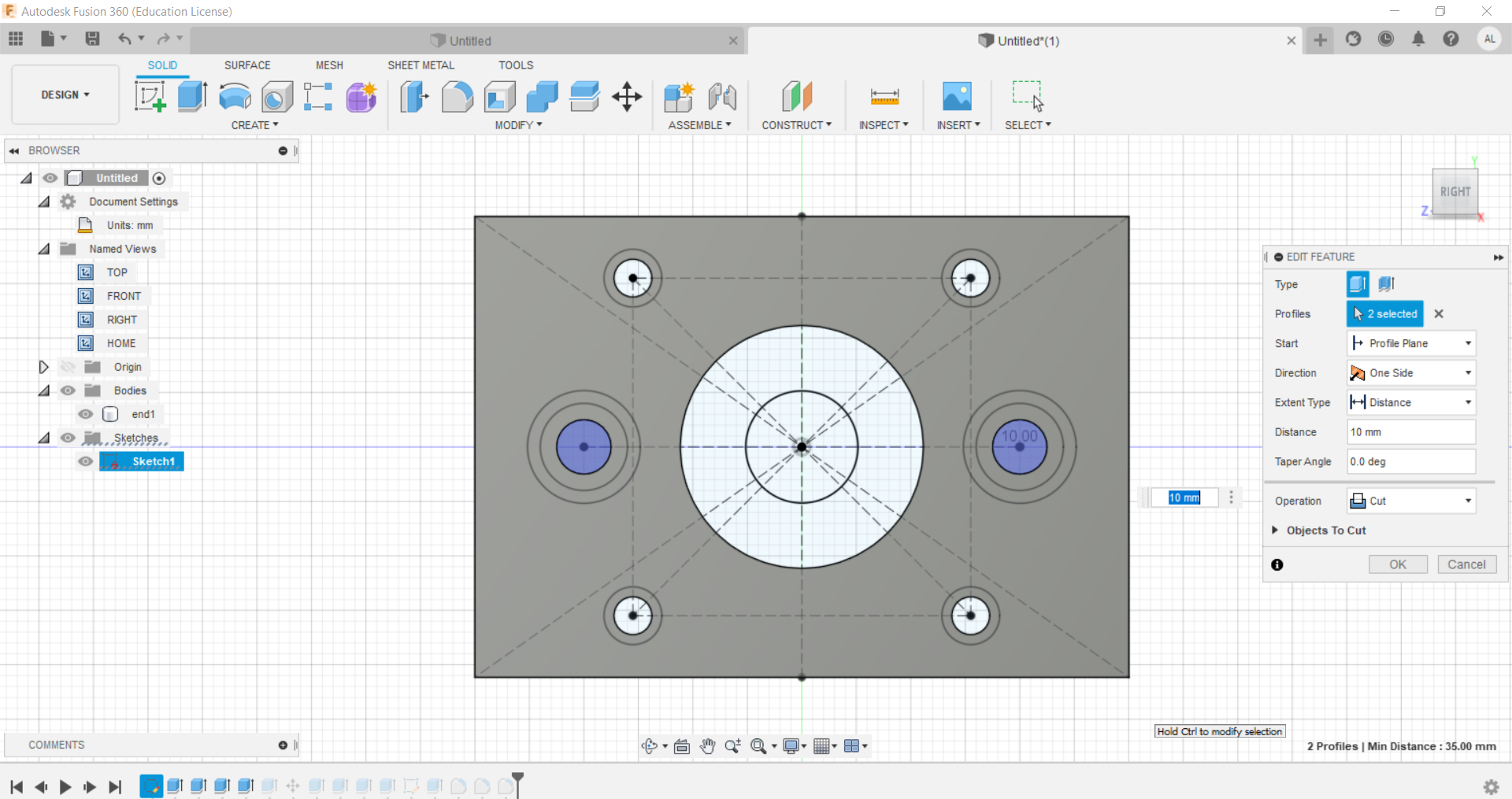
Task: Open the Extent Type Distance dropdown
Action: click(1410, 402)
